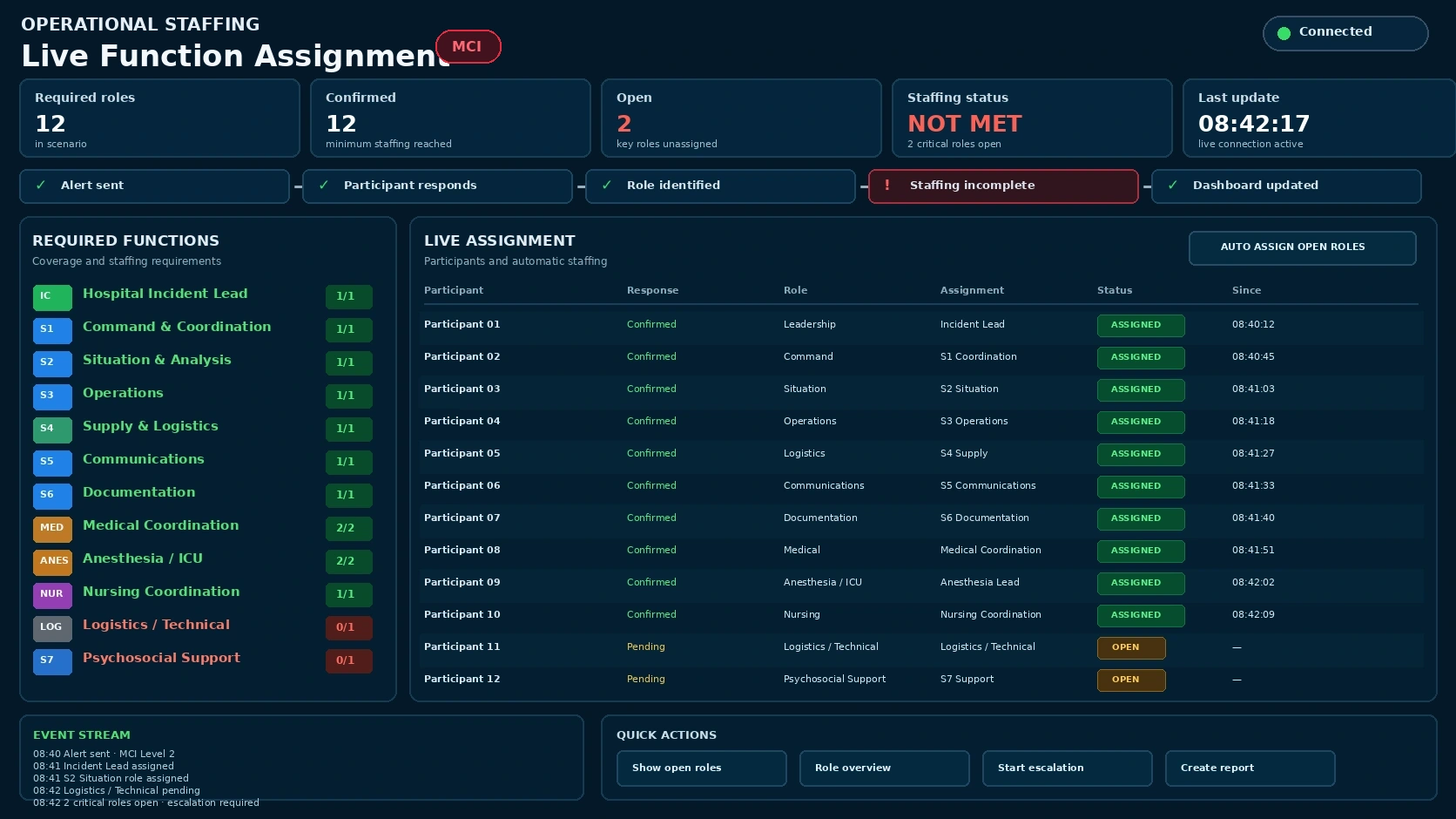Select the Dashboard updated workflow step

coord(1286,186)
